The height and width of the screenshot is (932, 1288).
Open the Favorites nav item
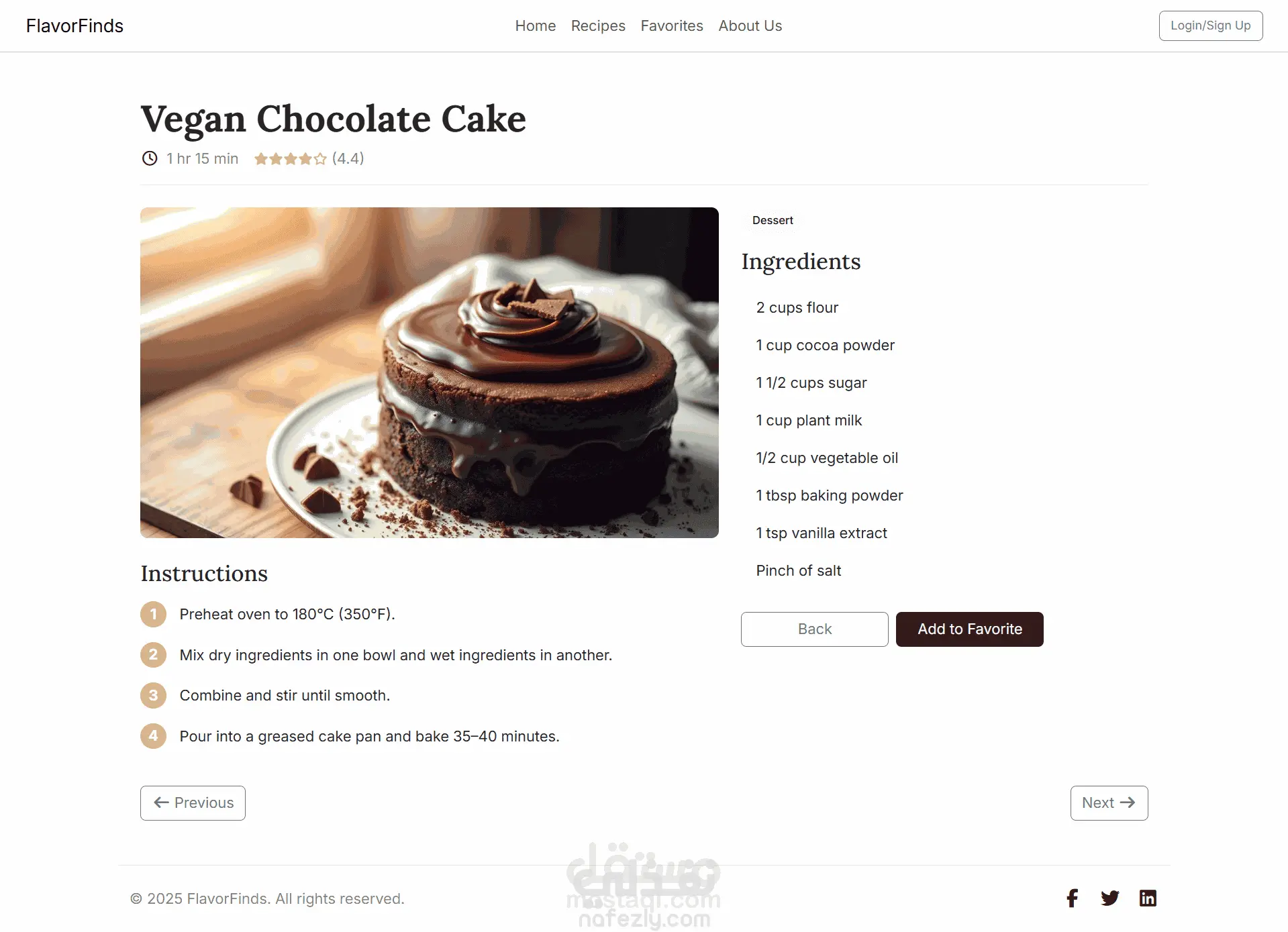click(672, 25)
